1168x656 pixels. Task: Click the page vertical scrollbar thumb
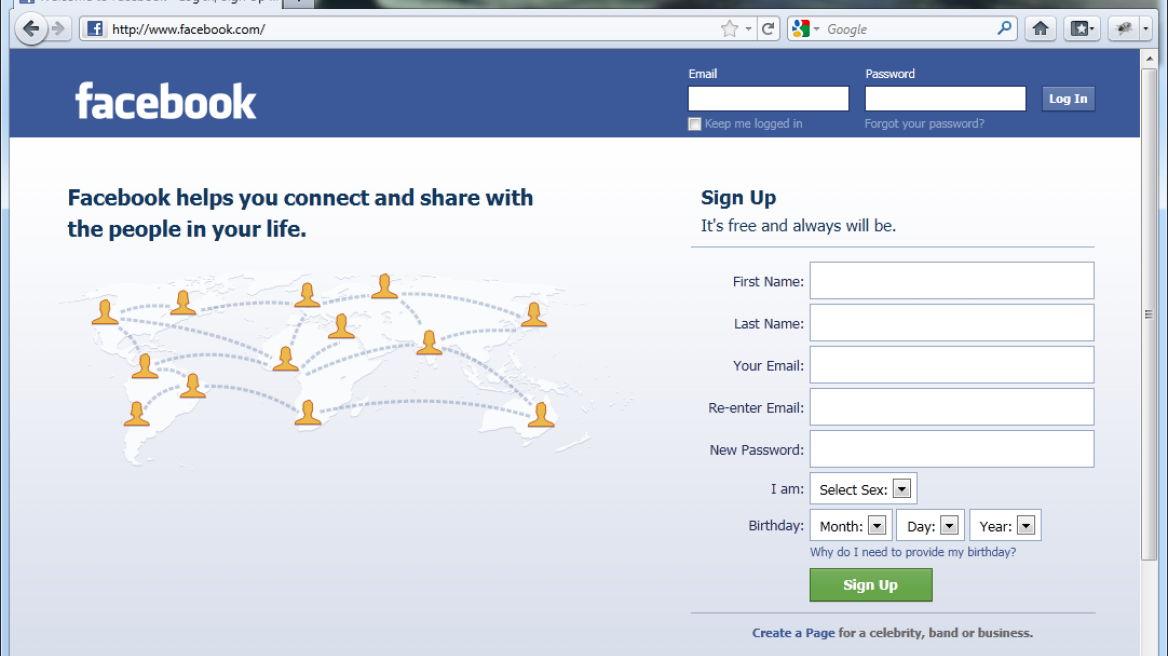coord(1149,314)
